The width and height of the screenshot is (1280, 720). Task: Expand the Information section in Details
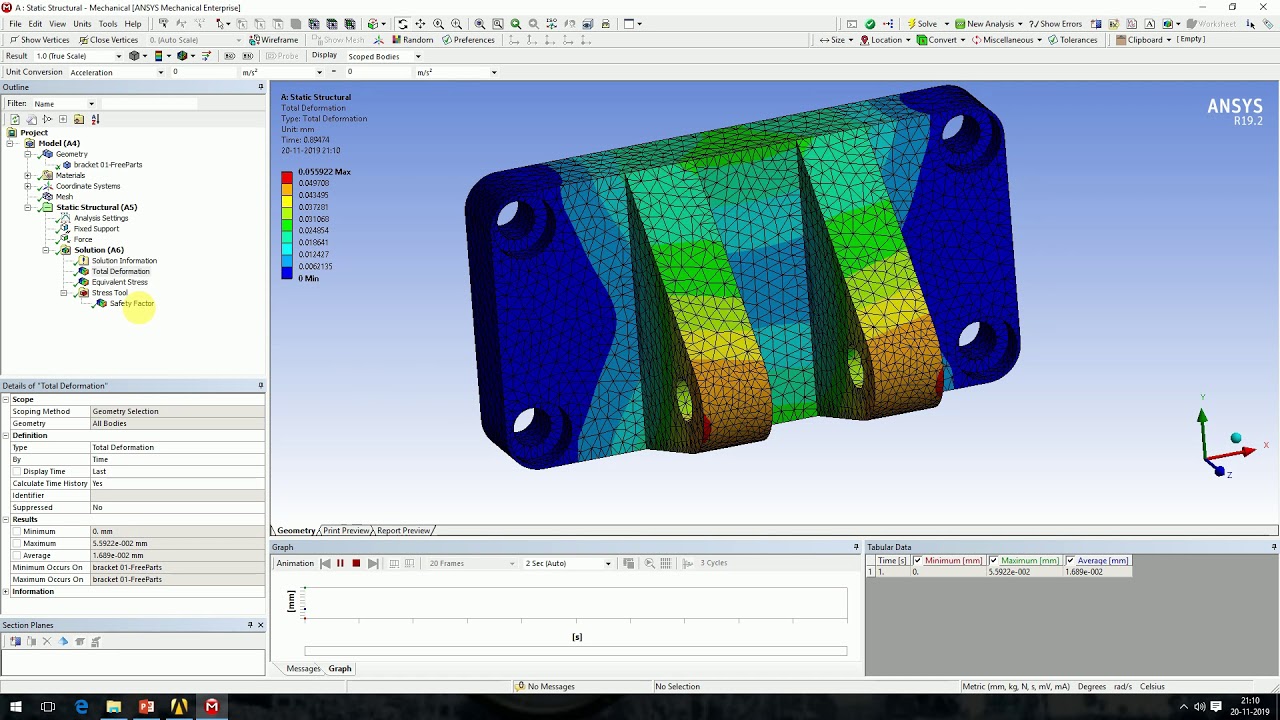pos(6,591)
